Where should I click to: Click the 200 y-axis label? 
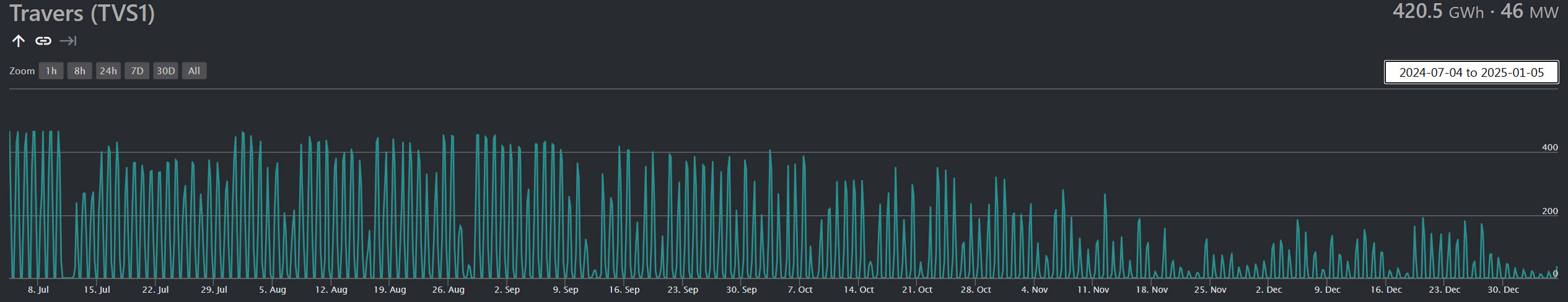point(1549,211)
